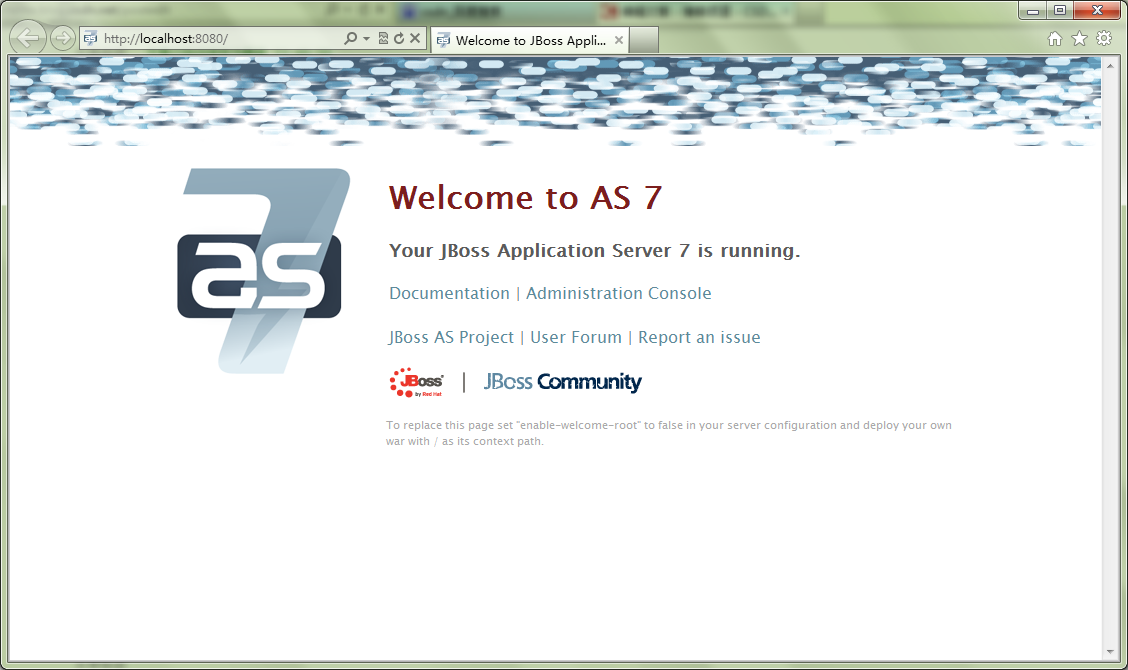Go back with the browser Back arrow
Viewport: 1128px width, 670px height.
(28, 37)
